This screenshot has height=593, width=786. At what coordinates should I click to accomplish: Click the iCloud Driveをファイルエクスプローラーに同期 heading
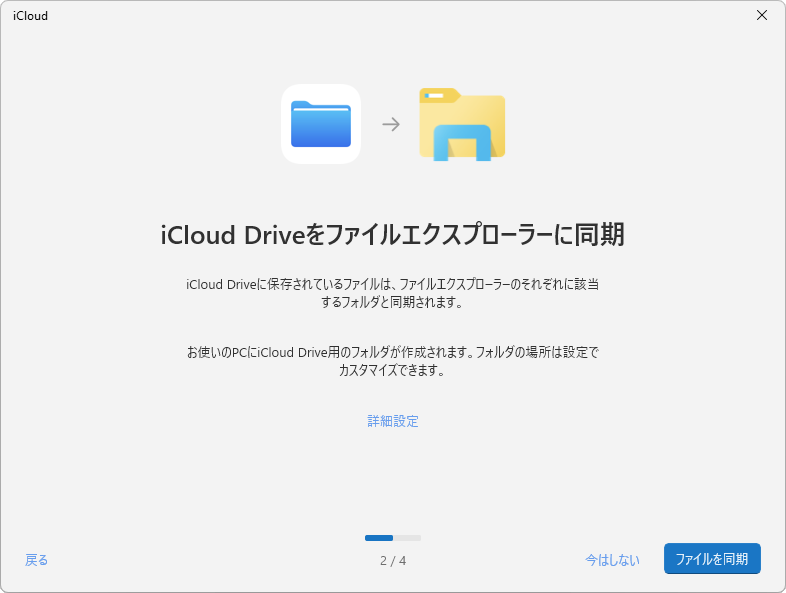392,235
